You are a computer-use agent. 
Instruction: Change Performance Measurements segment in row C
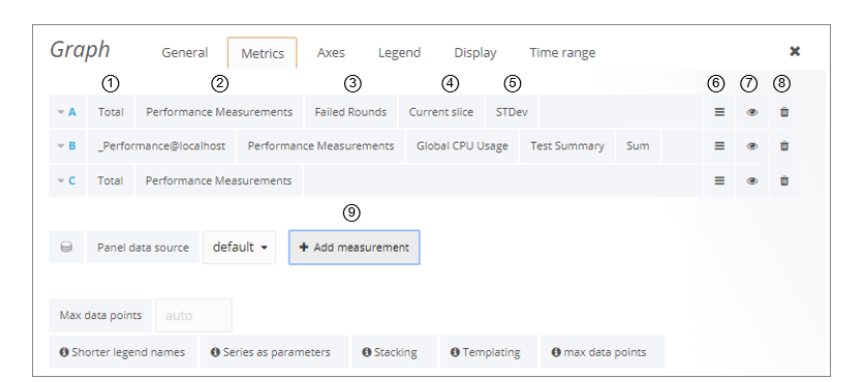pos(219,181)
